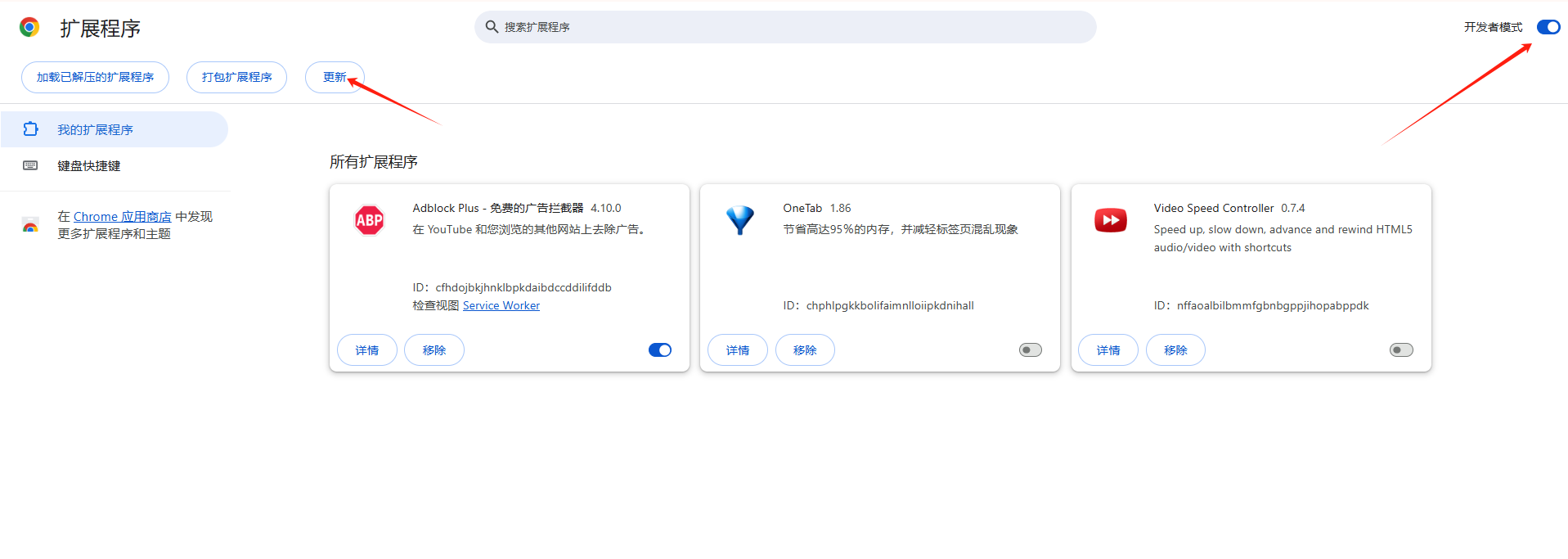
Task: Open 详情 for Adblock Plus
Action: coord(367,350)
